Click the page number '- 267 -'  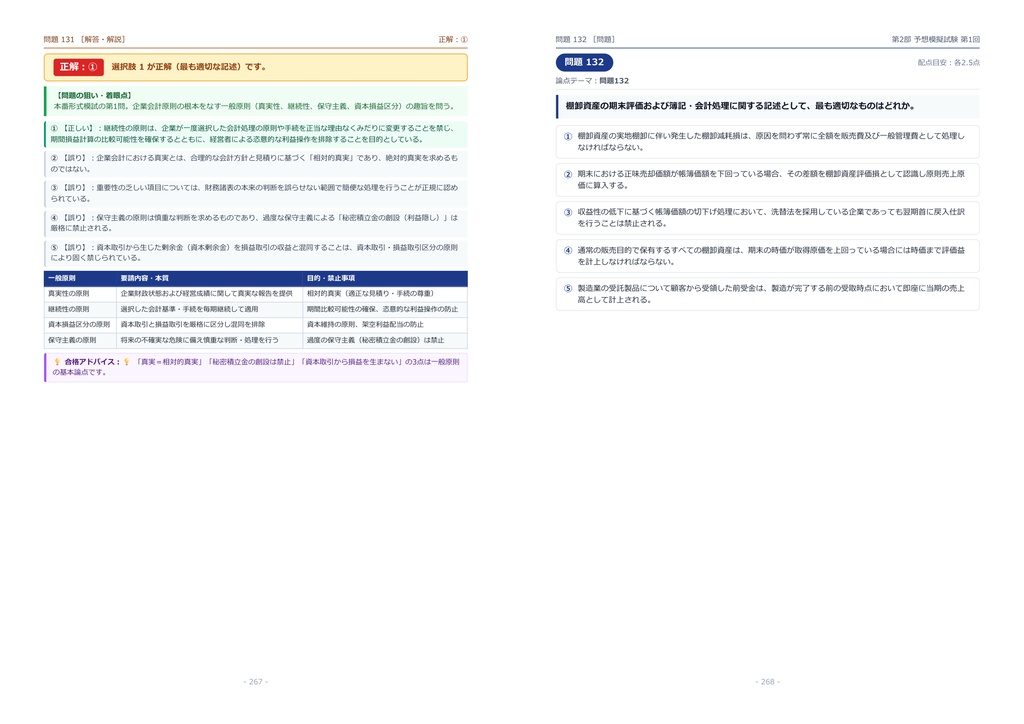click(x=256, y=682)
